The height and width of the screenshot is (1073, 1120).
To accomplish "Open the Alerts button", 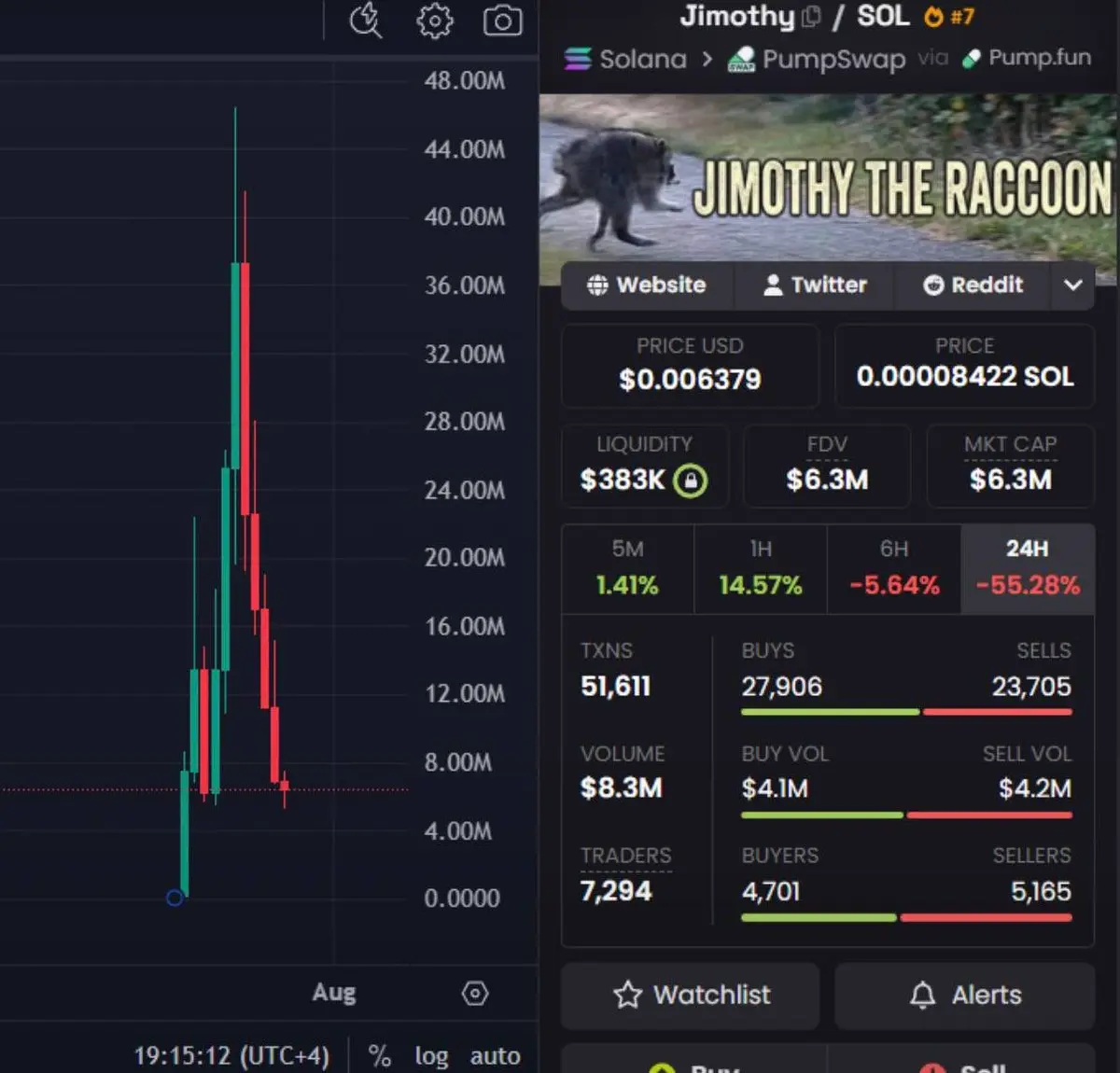I will click(965, 995).
